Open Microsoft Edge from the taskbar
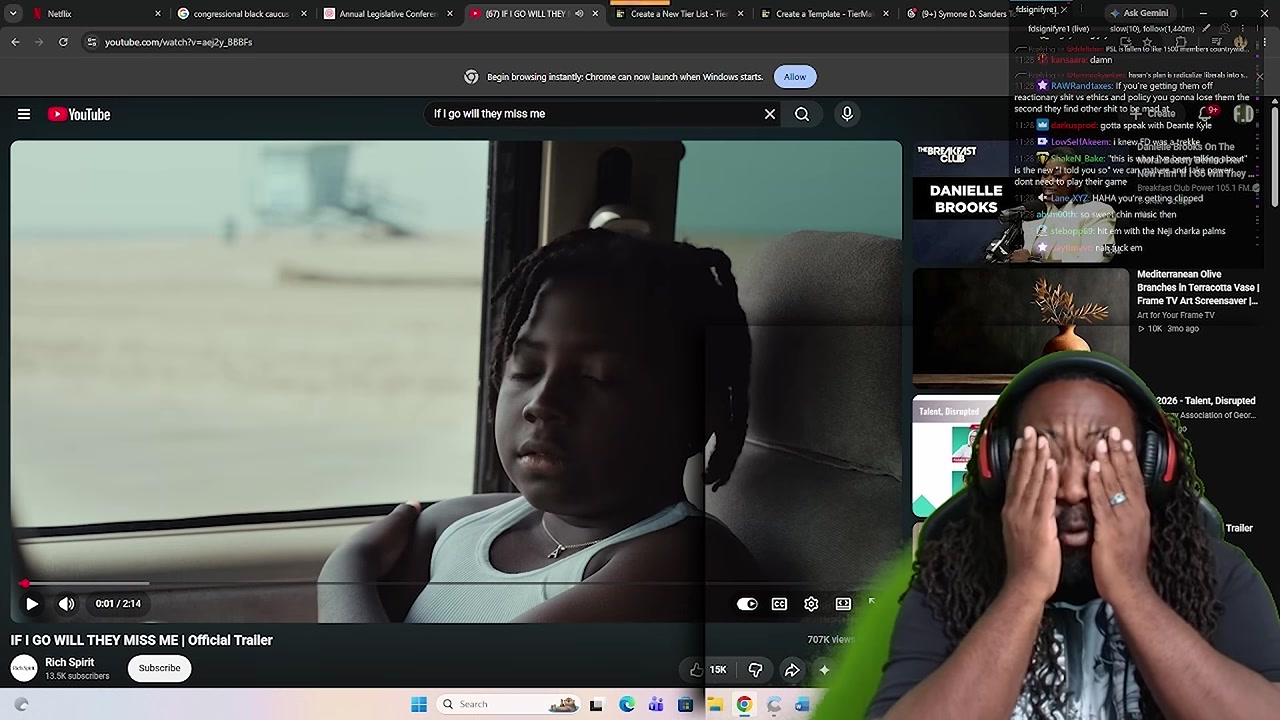The image size is (1280, 720). [626, 704]
